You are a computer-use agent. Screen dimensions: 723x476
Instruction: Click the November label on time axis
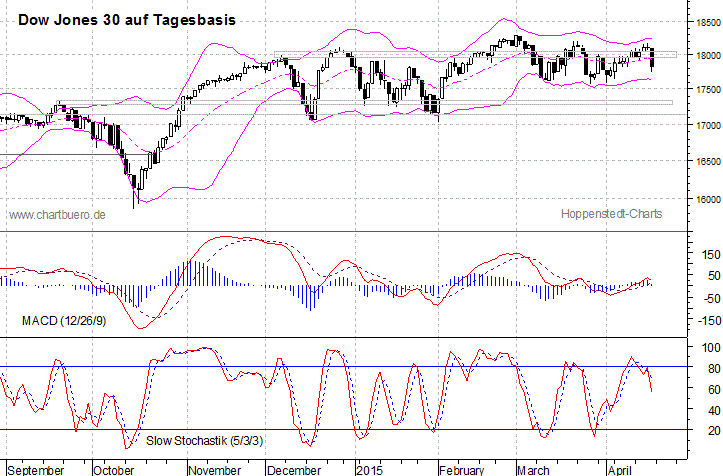click(x=215, y=470)
